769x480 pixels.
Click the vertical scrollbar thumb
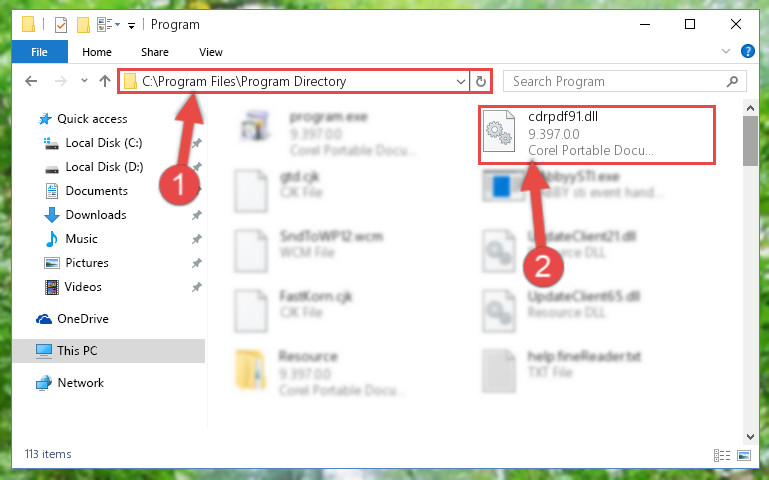(750, 141)
